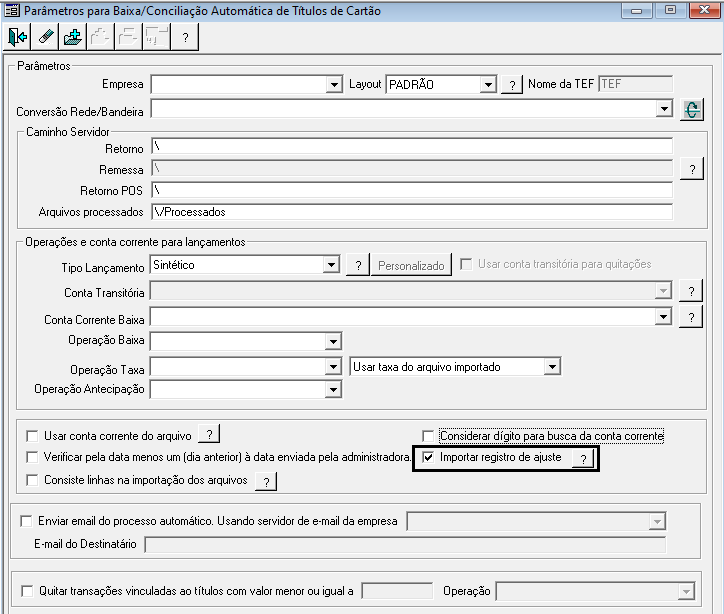The width and height of the screenshot is (724, 614).
Task: Open Tipo Lançamento Sintético dropdown
Action: (x=331, y=265)
